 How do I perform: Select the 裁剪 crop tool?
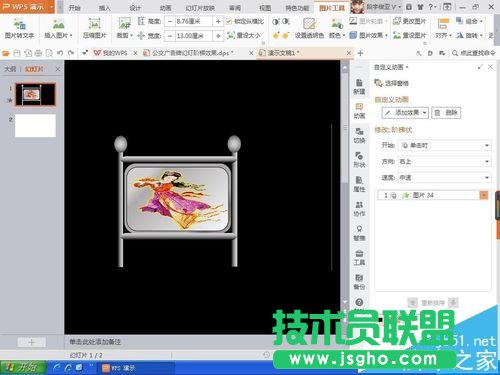pos(125,29)
